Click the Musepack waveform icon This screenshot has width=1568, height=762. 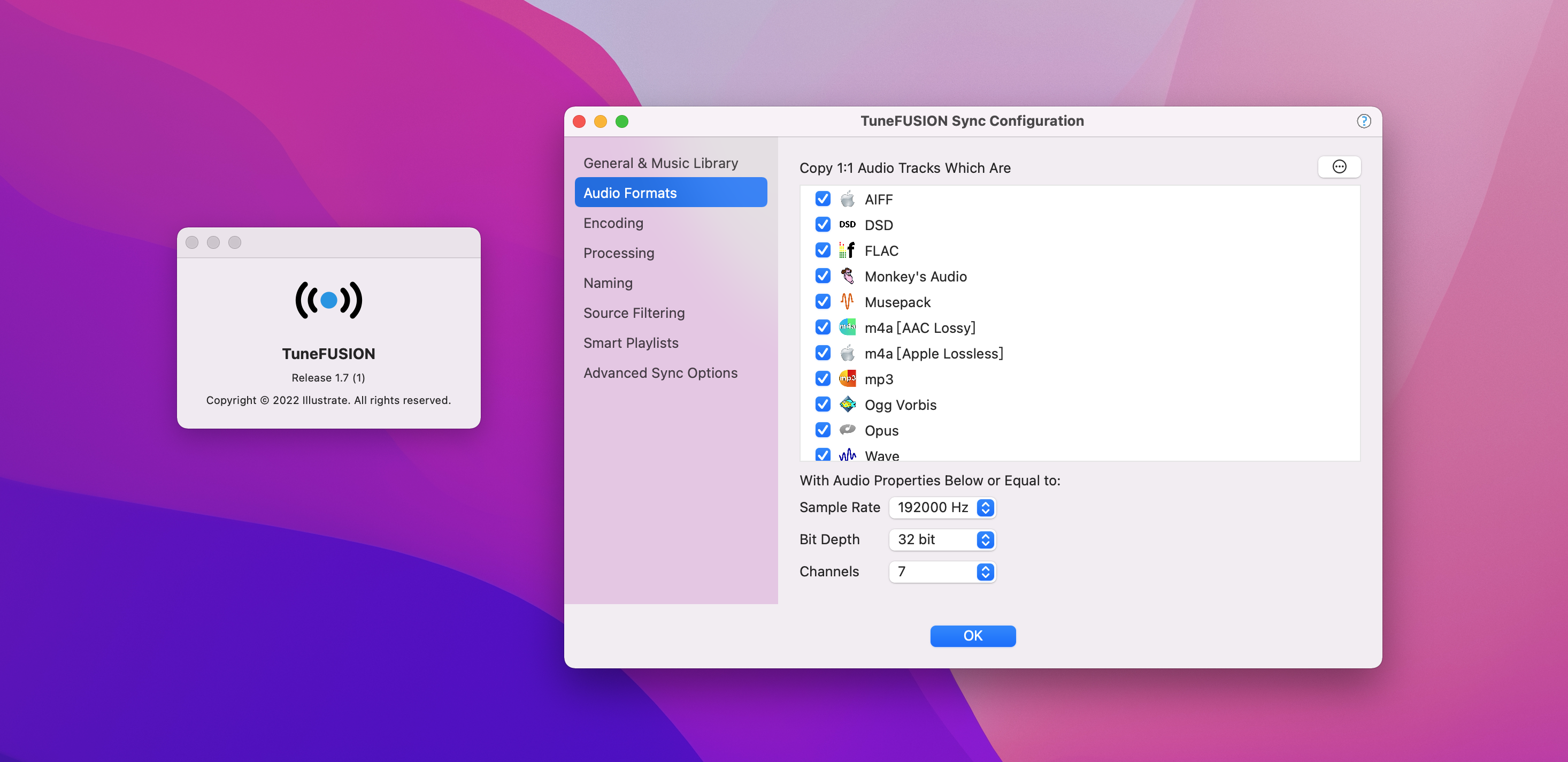(x=847, y=301)
